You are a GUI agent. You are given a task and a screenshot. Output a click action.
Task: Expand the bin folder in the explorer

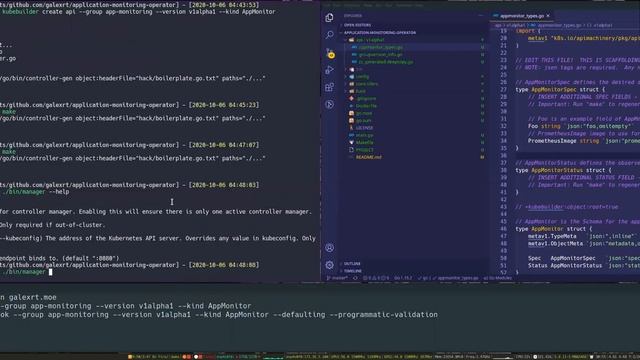tap(359, 69)
